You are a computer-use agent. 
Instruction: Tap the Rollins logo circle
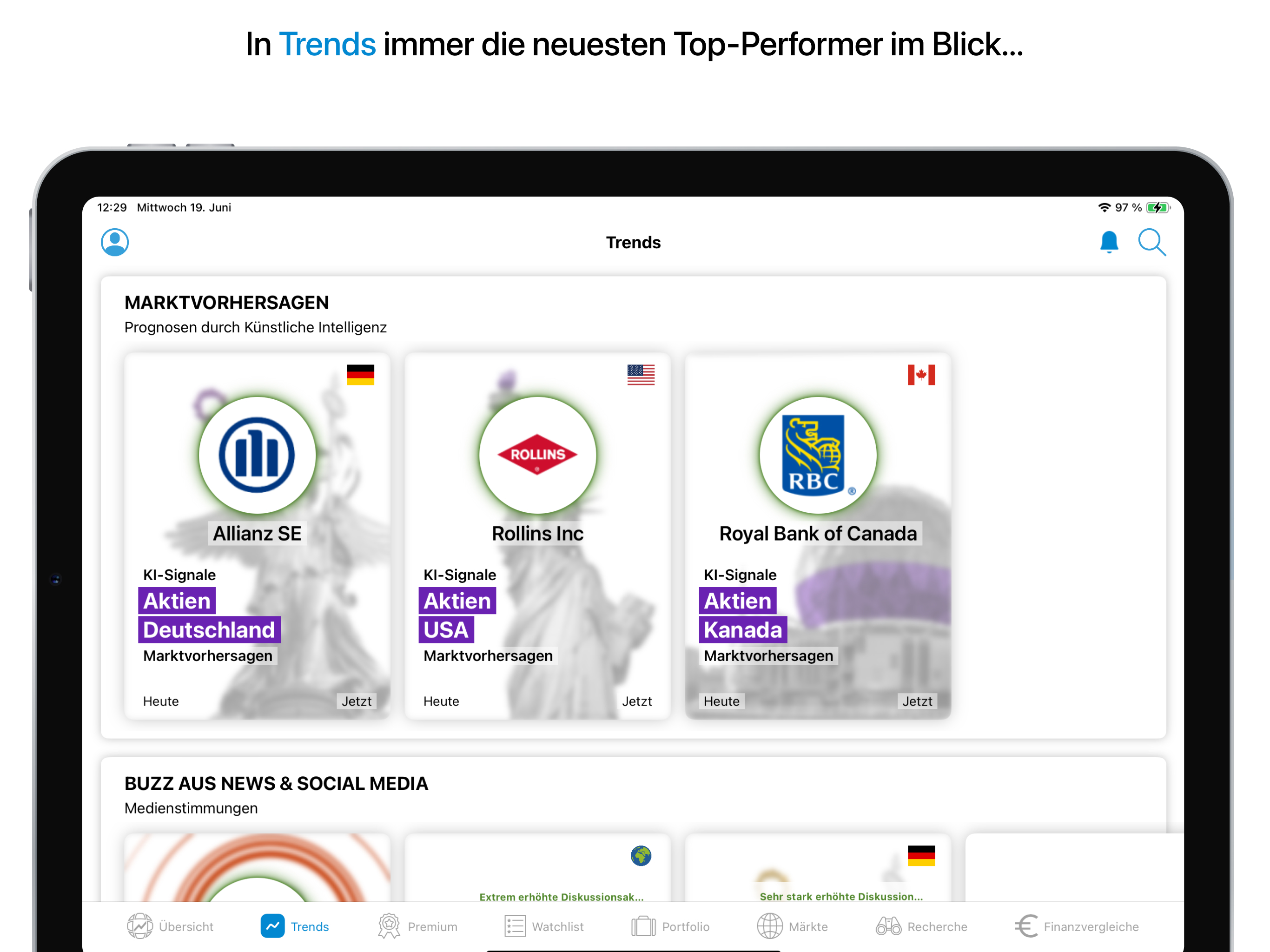tap(537, 455)
